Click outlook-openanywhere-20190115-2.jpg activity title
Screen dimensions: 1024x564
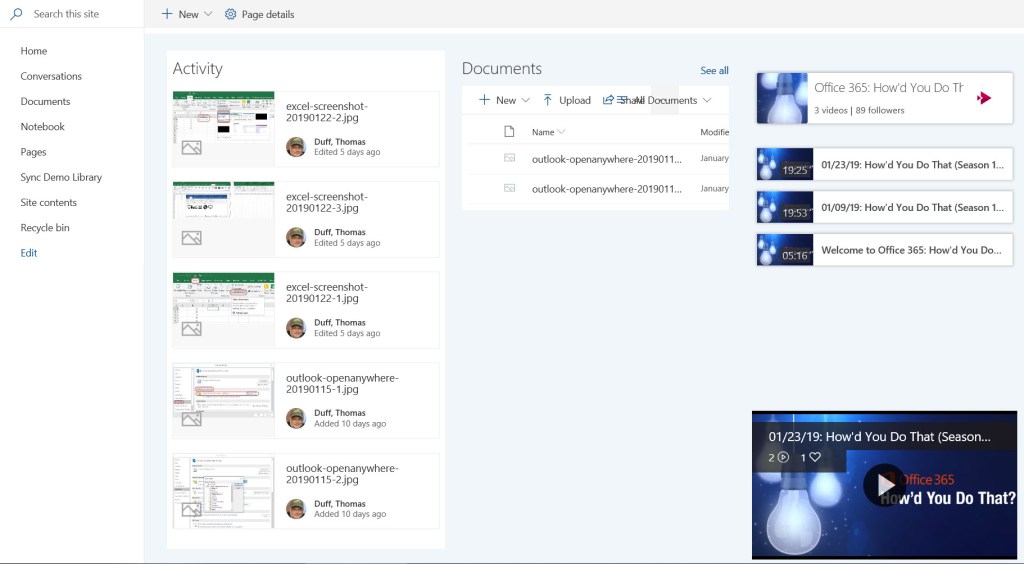coord(342,474)
